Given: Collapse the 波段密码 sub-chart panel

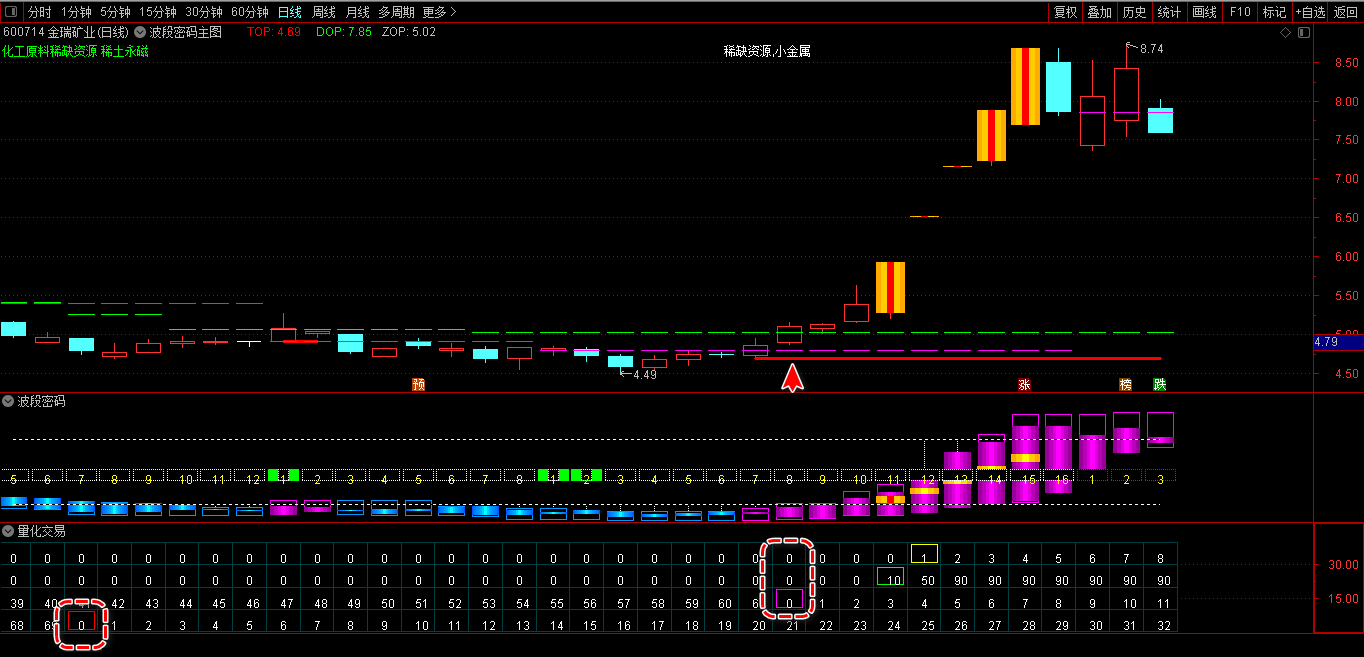Looking at the screenshot, I should click(x=8, y=401).
